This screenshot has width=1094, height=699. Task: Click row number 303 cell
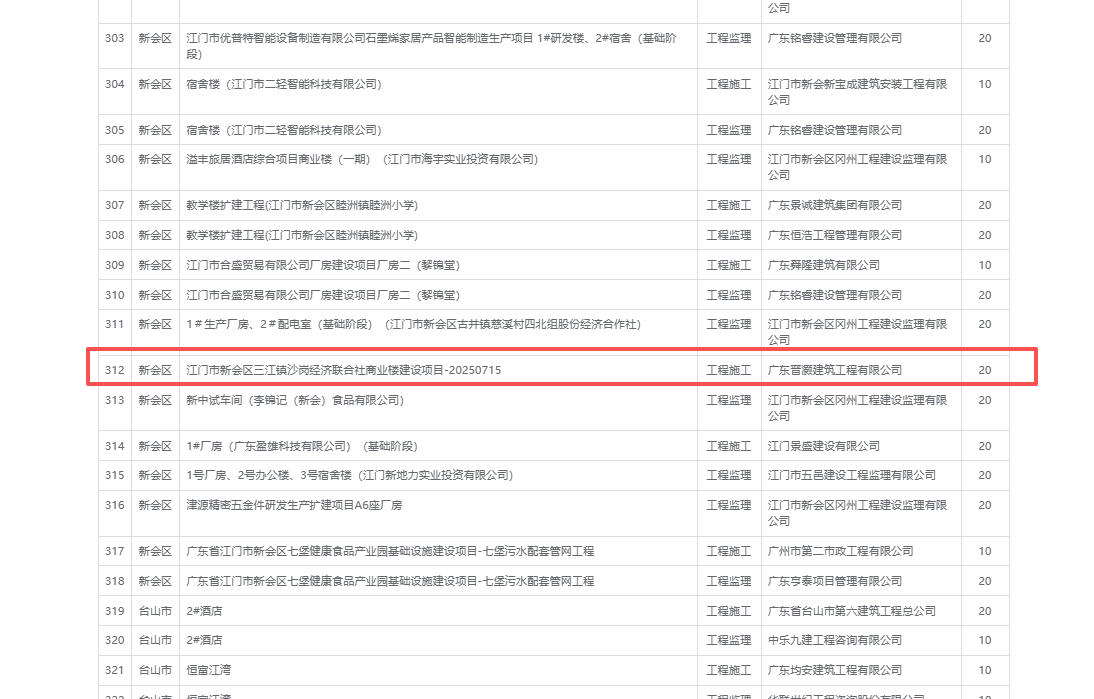point(115,38)
